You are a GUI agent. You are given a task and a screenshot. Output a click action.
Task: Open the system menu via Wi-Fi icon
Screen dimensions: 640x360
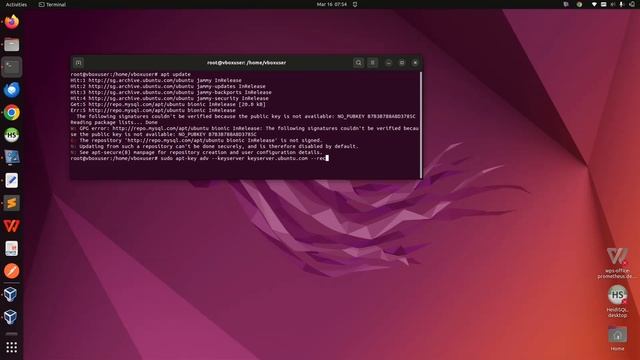click(x=594, y=4)
